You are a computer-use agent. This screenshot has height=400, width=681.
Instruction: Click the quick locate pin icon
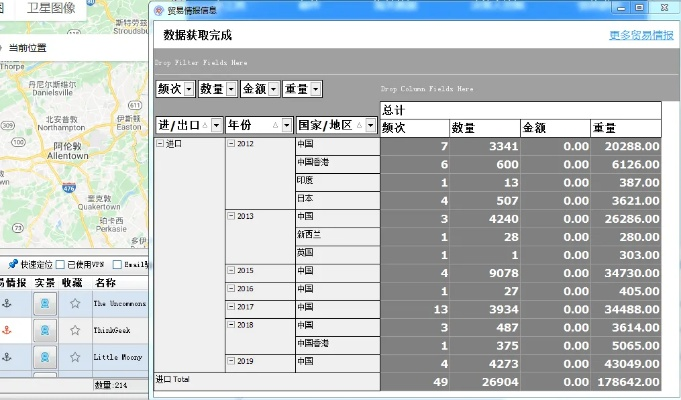pos(13,264)
